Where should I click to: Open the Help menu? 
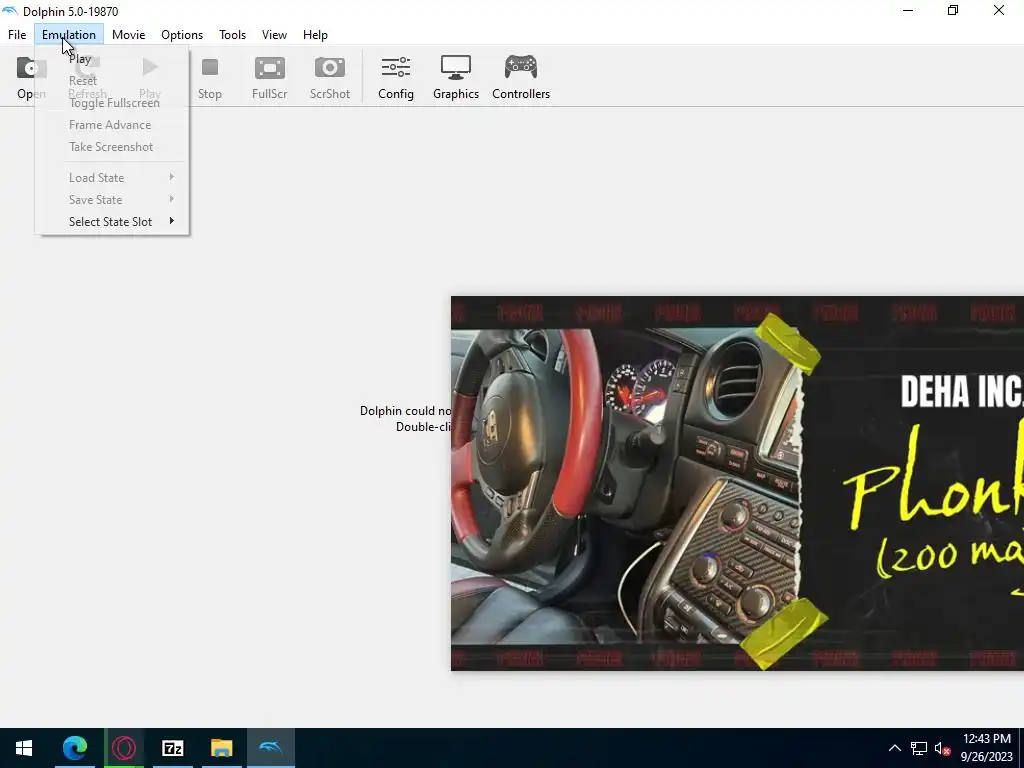coord(315,35)
